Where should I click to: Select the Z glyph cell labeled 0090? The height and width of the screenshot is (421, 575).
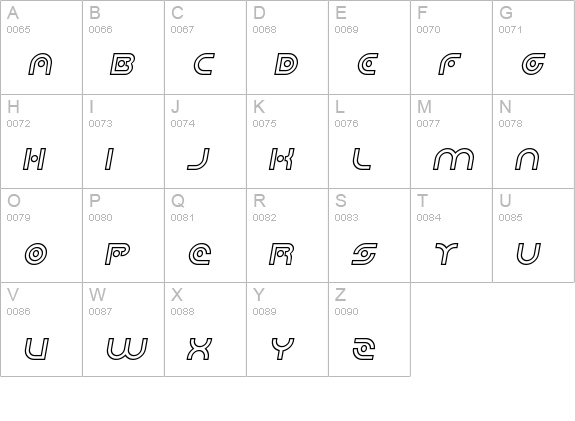pos(370,329)
